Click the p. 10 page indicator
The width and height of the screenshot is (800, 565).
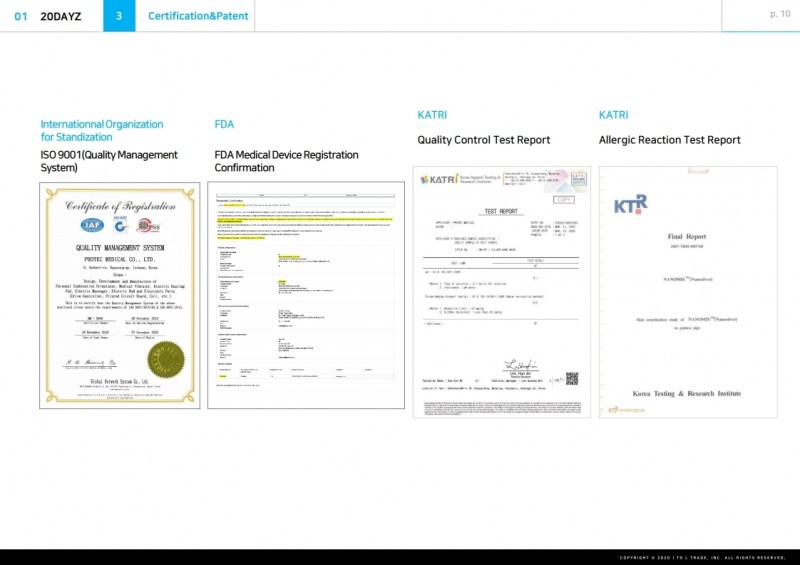779,14
